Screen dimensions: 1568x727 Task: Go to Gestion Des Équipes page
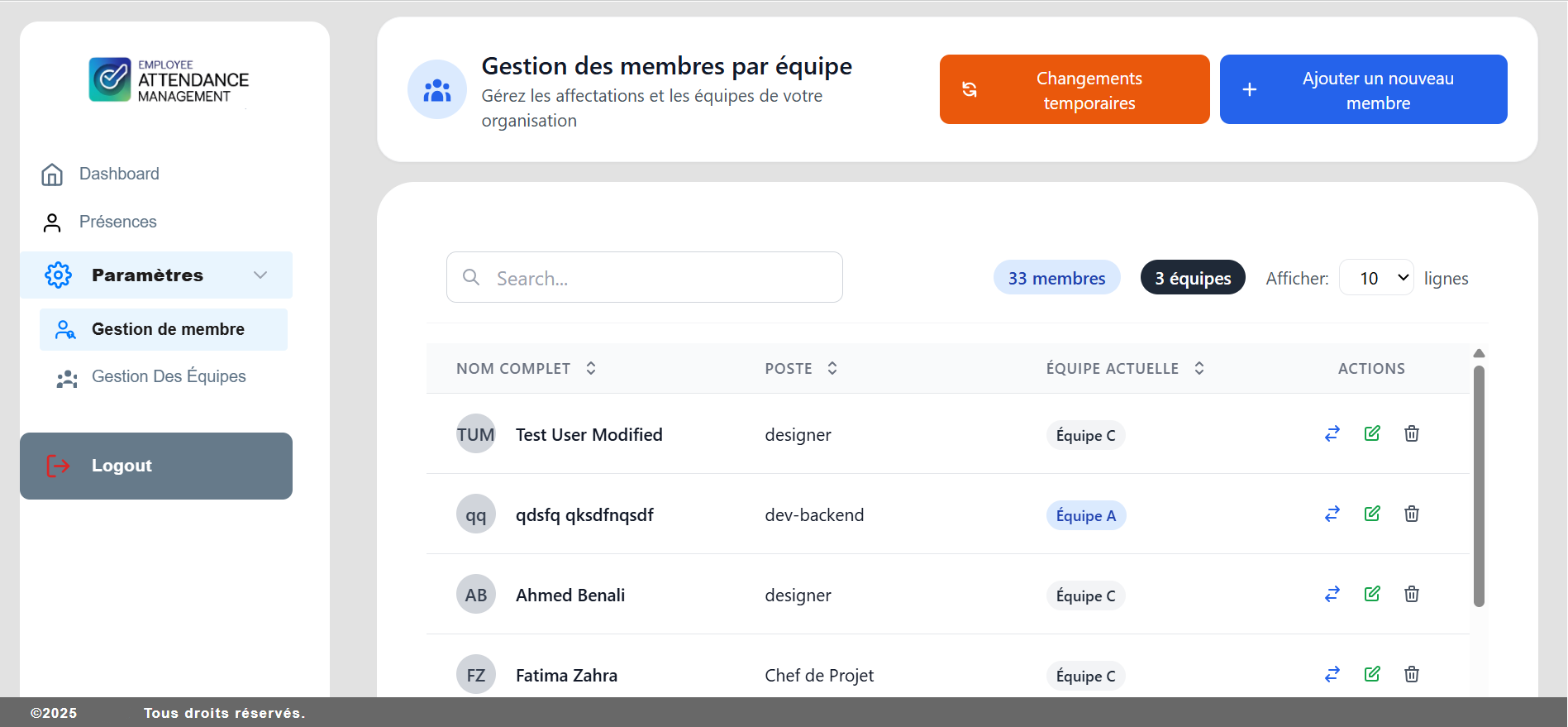[x=168, y=376]
